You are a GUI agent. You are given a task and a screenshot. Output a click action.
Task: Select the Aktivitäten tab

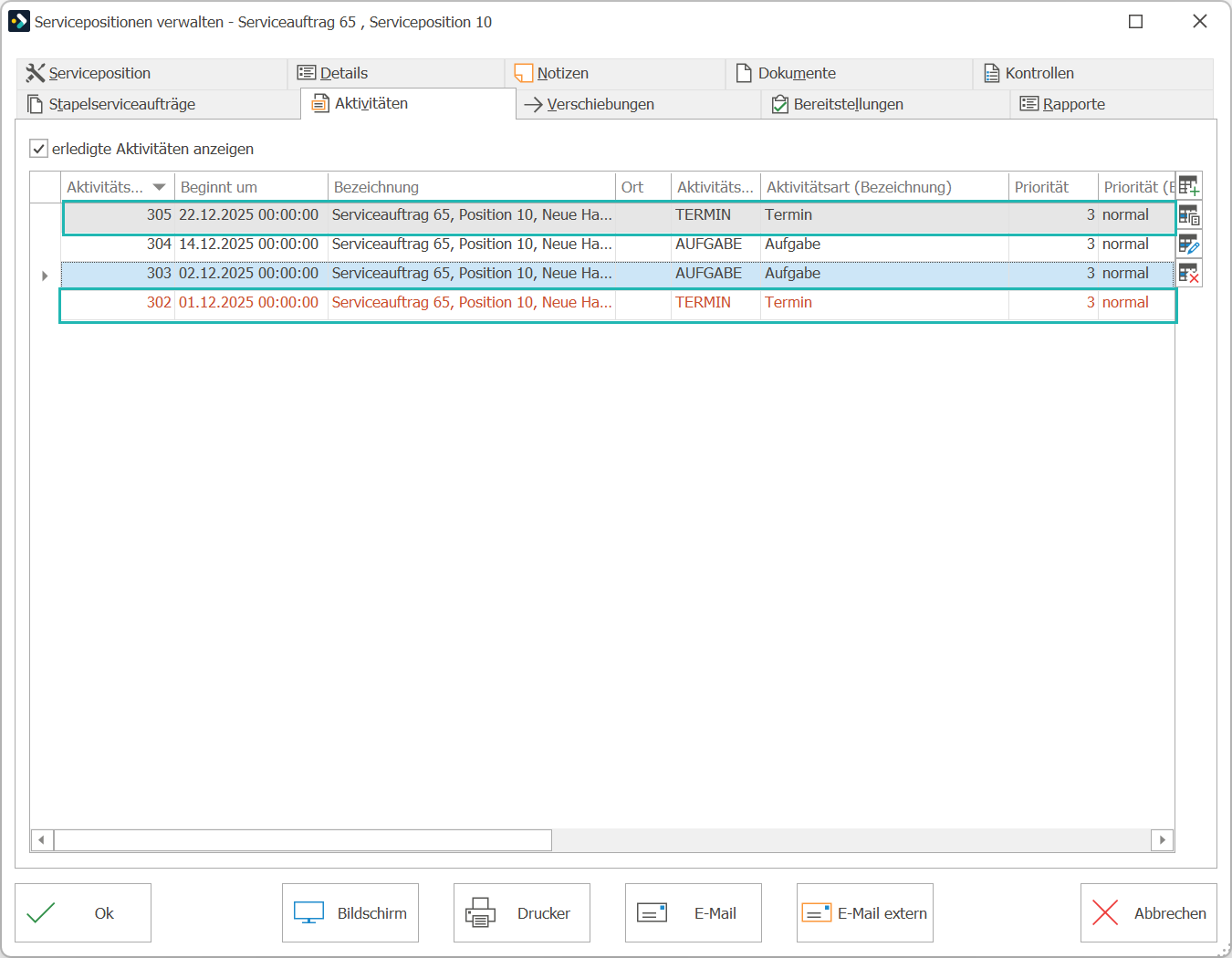coord(408,104)
